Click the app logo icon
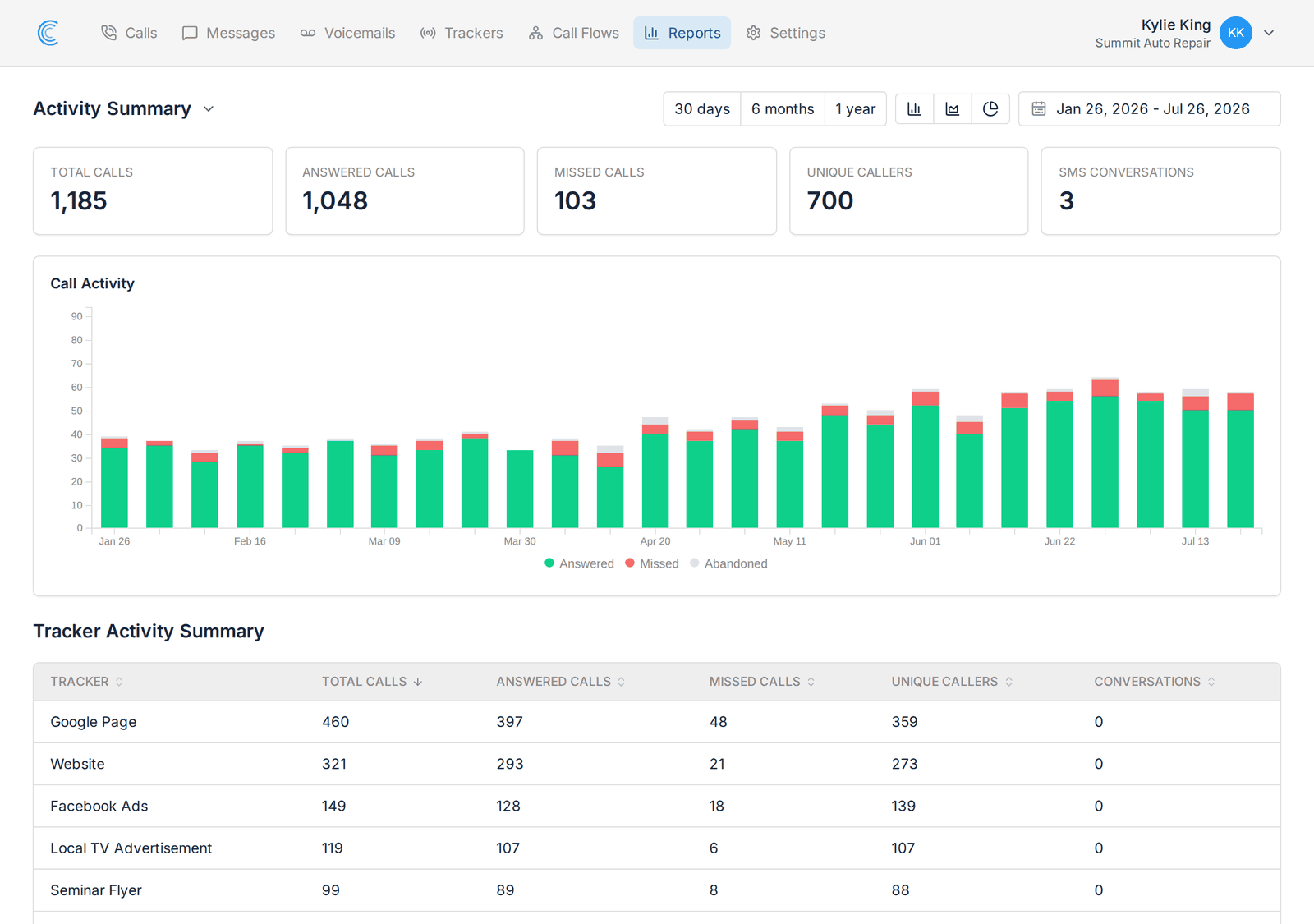The height and width of the screenshot is (924, 1314). pos(48,33)
